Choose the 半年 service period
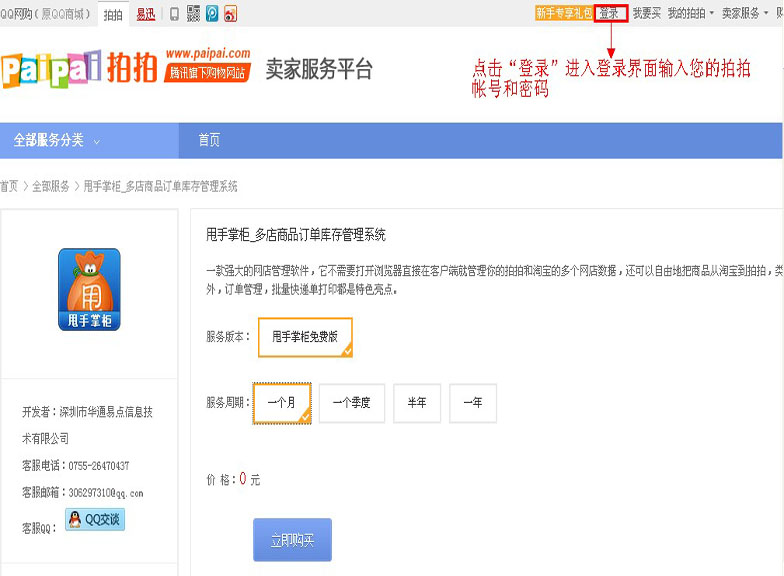 pos(416,403)
